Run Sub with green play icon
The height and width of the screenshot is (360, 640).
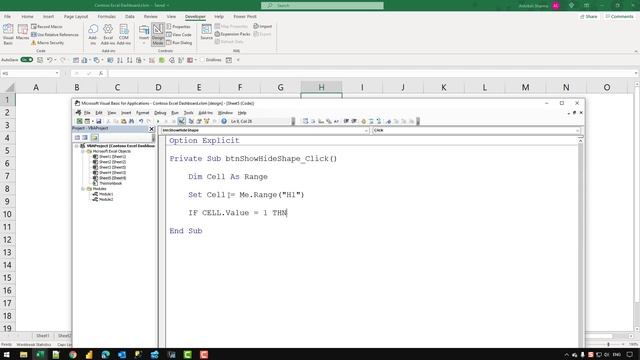[x=158, y=121]
